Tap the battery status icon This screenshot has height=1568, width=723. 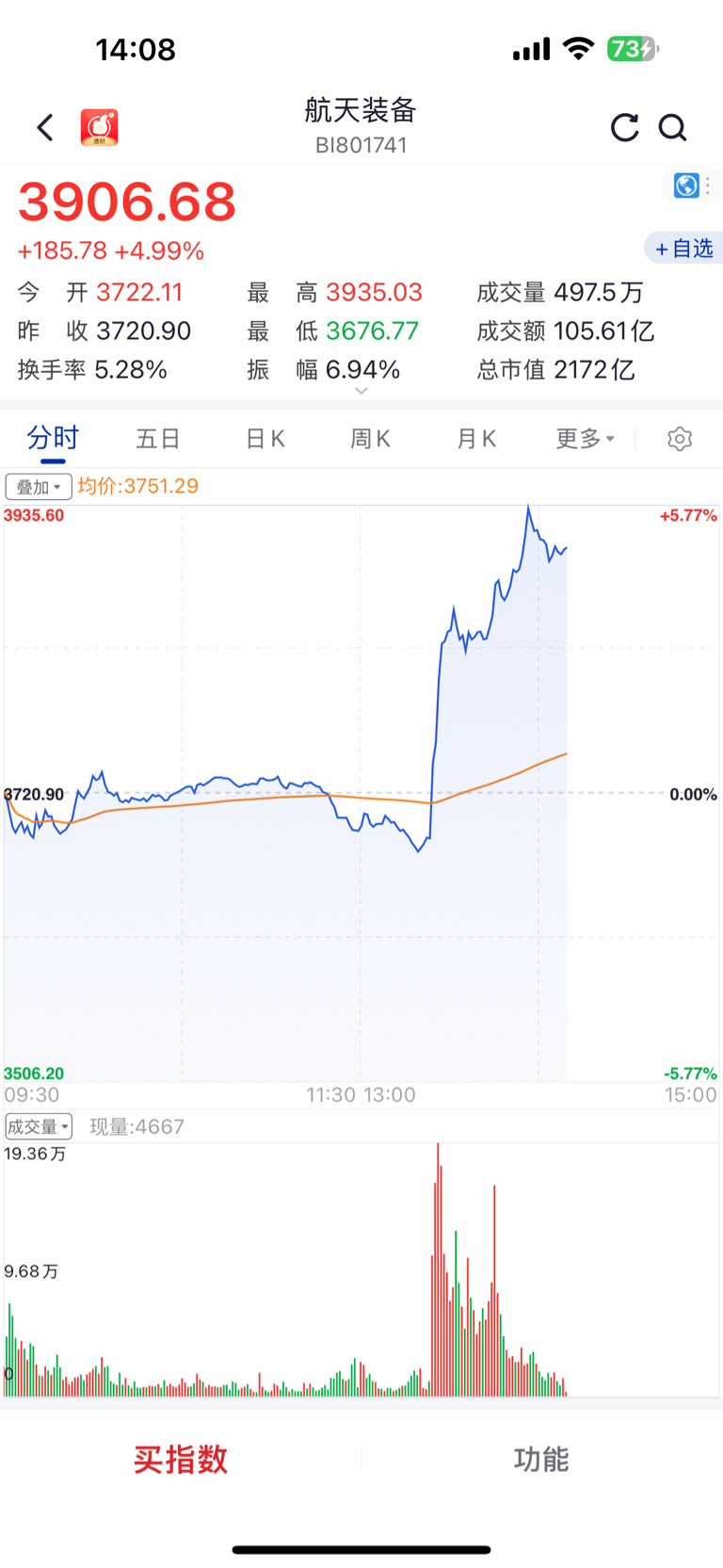pos(633,49)
